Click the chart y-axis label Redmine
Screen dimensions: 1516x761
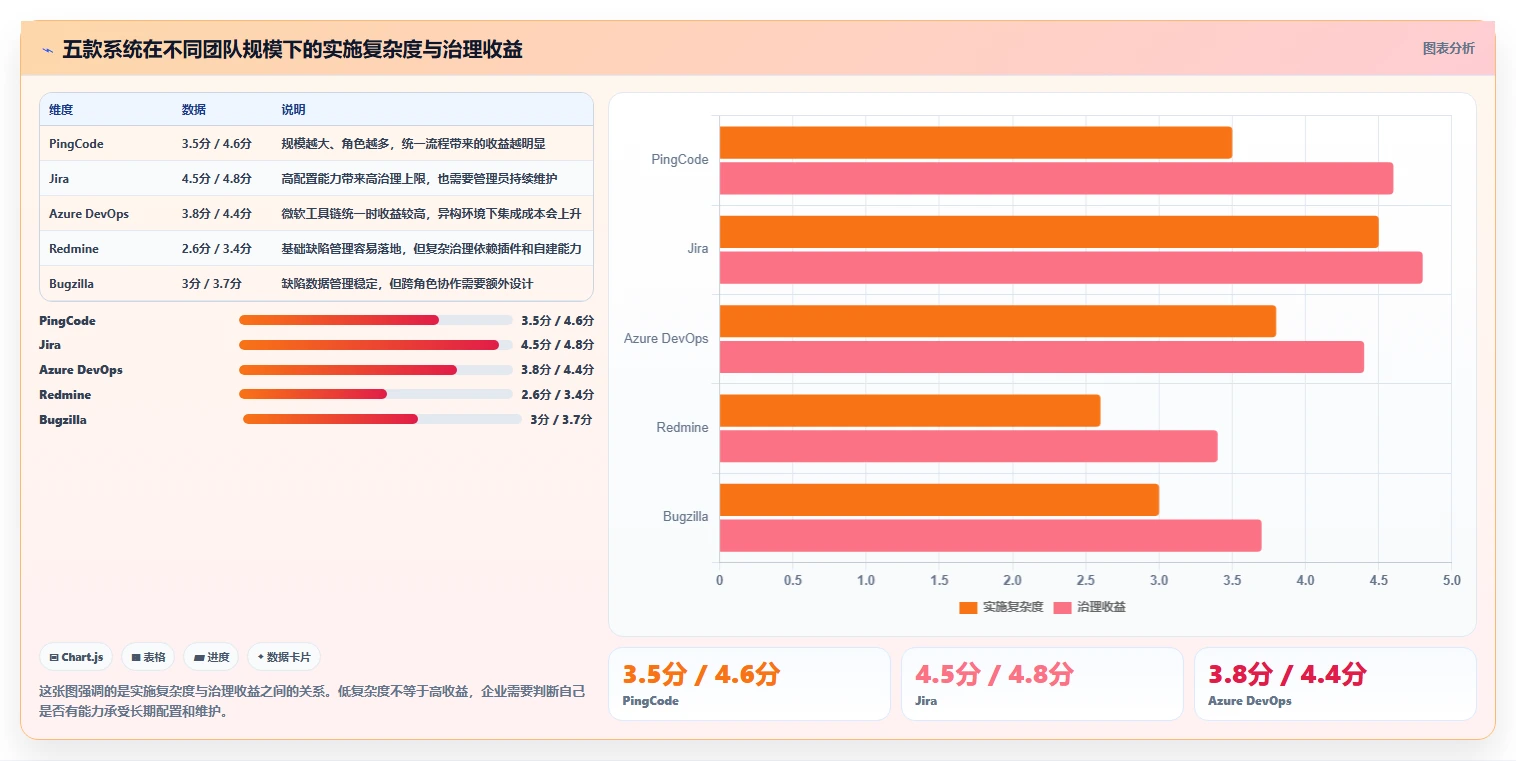click(682, 428)
